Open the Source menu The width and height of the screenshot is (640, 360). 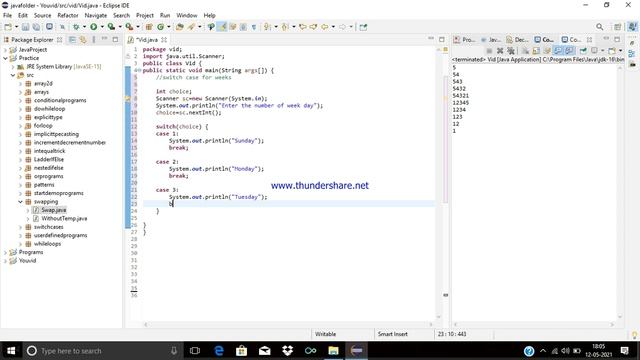pos(42,16)
